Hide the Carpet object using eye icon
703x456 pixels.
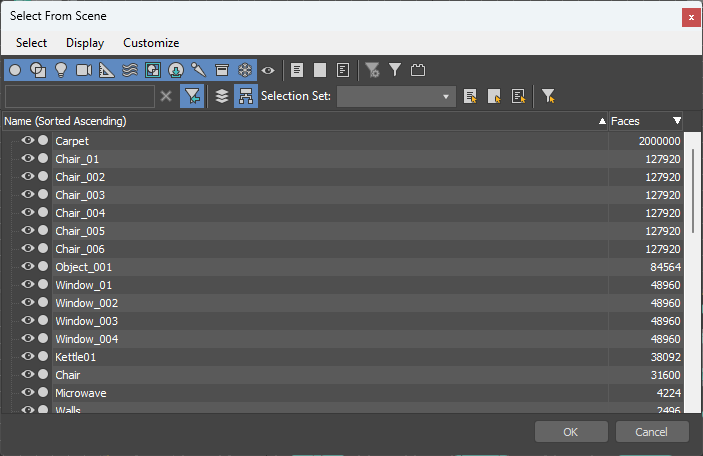coord(27,141)
